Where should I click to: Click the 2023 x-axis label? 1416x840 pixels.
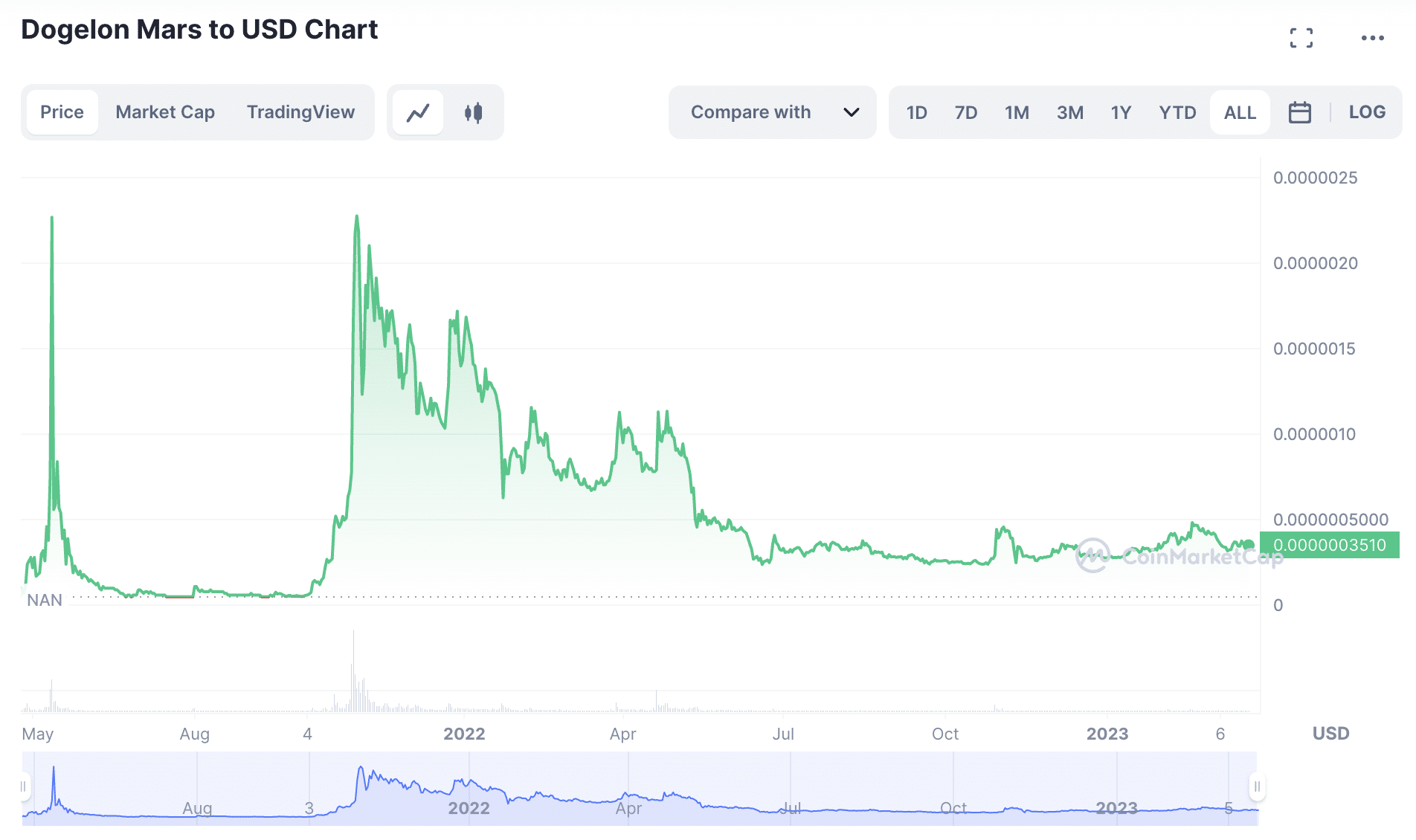(x=1107, y=734)
